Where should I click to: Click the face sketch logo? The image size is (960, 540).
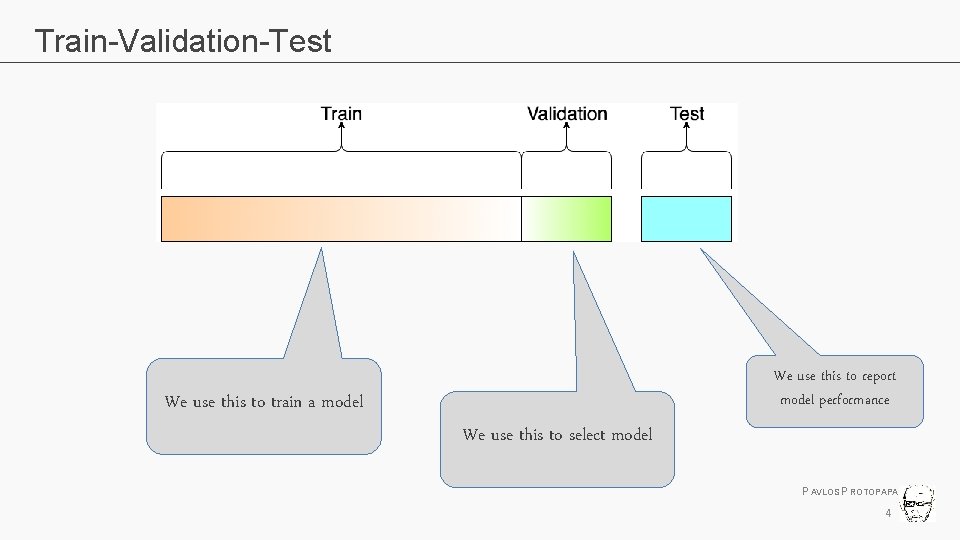(x=919, y=504)
